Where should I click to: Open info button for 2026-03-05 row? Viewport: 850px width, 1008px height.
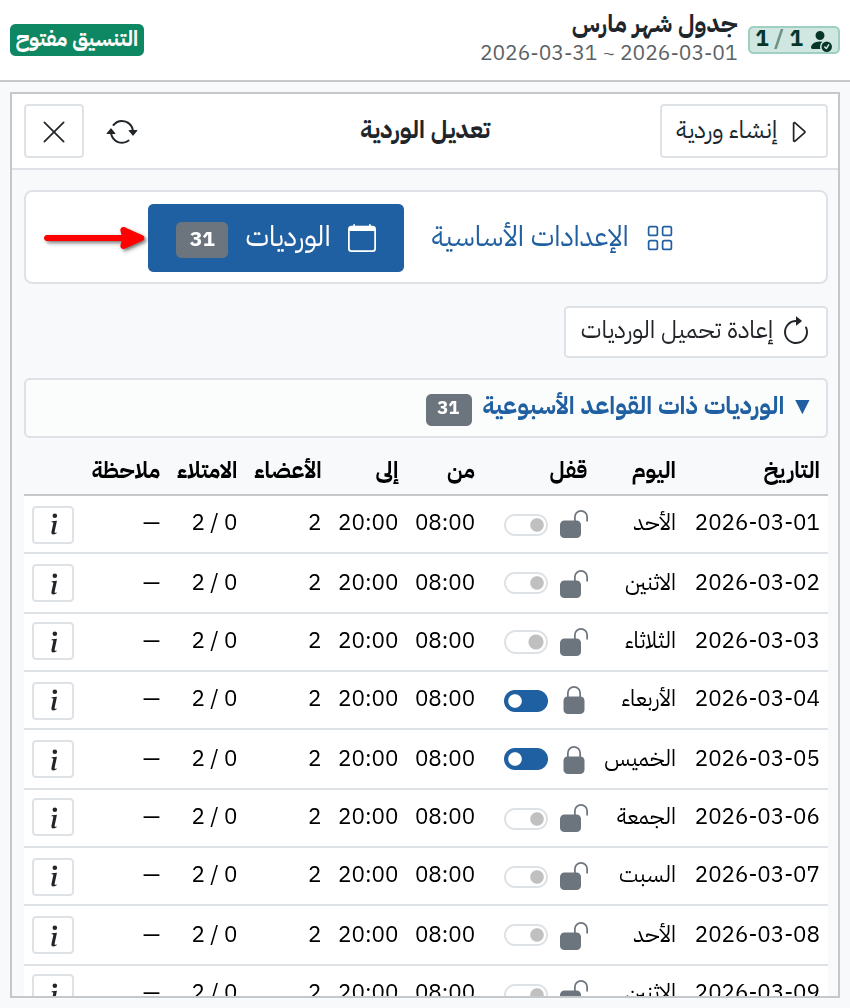pos(53,759)
